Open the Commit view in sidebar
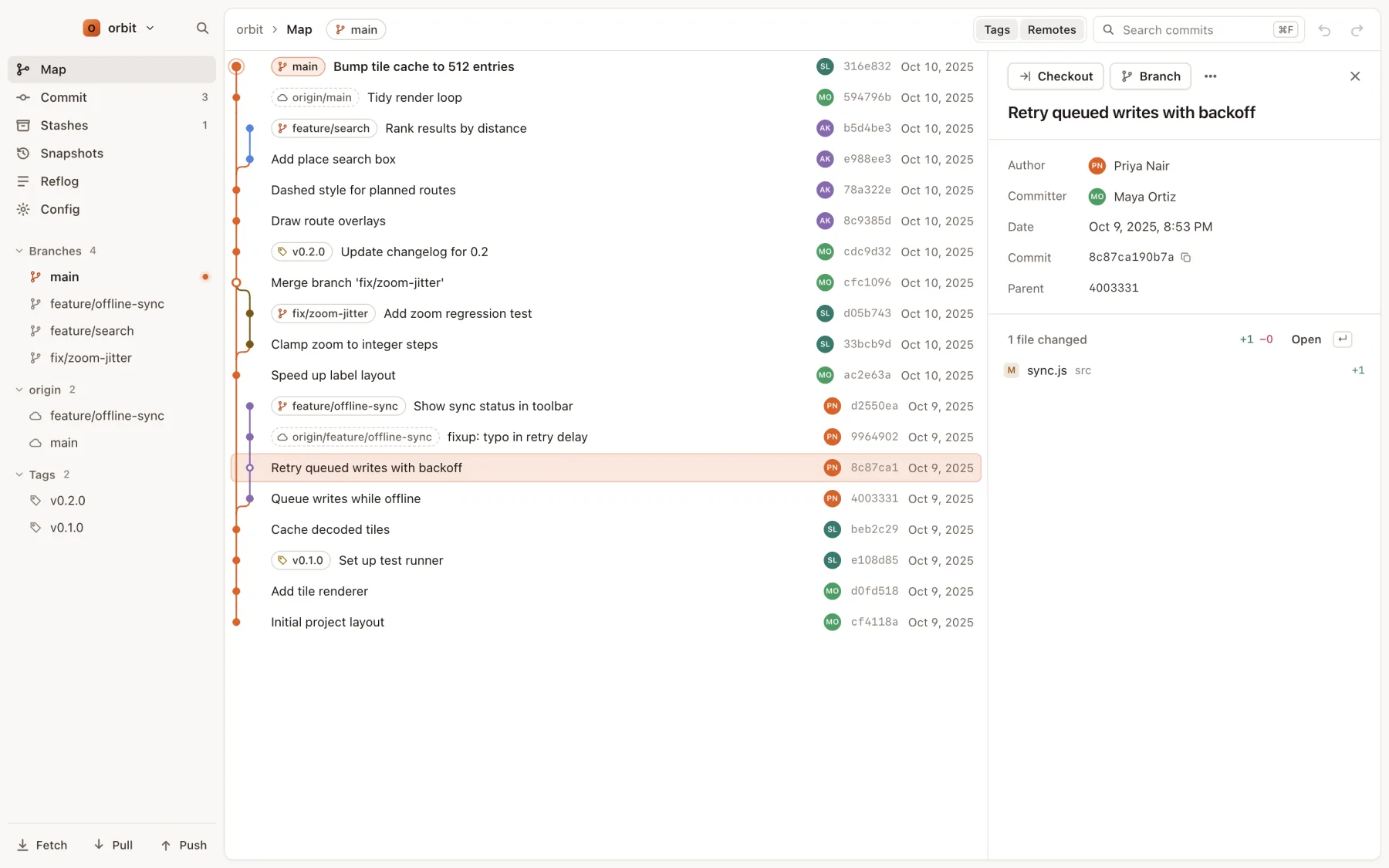This screenshot has width=1389, height=868. coord(112,97)
